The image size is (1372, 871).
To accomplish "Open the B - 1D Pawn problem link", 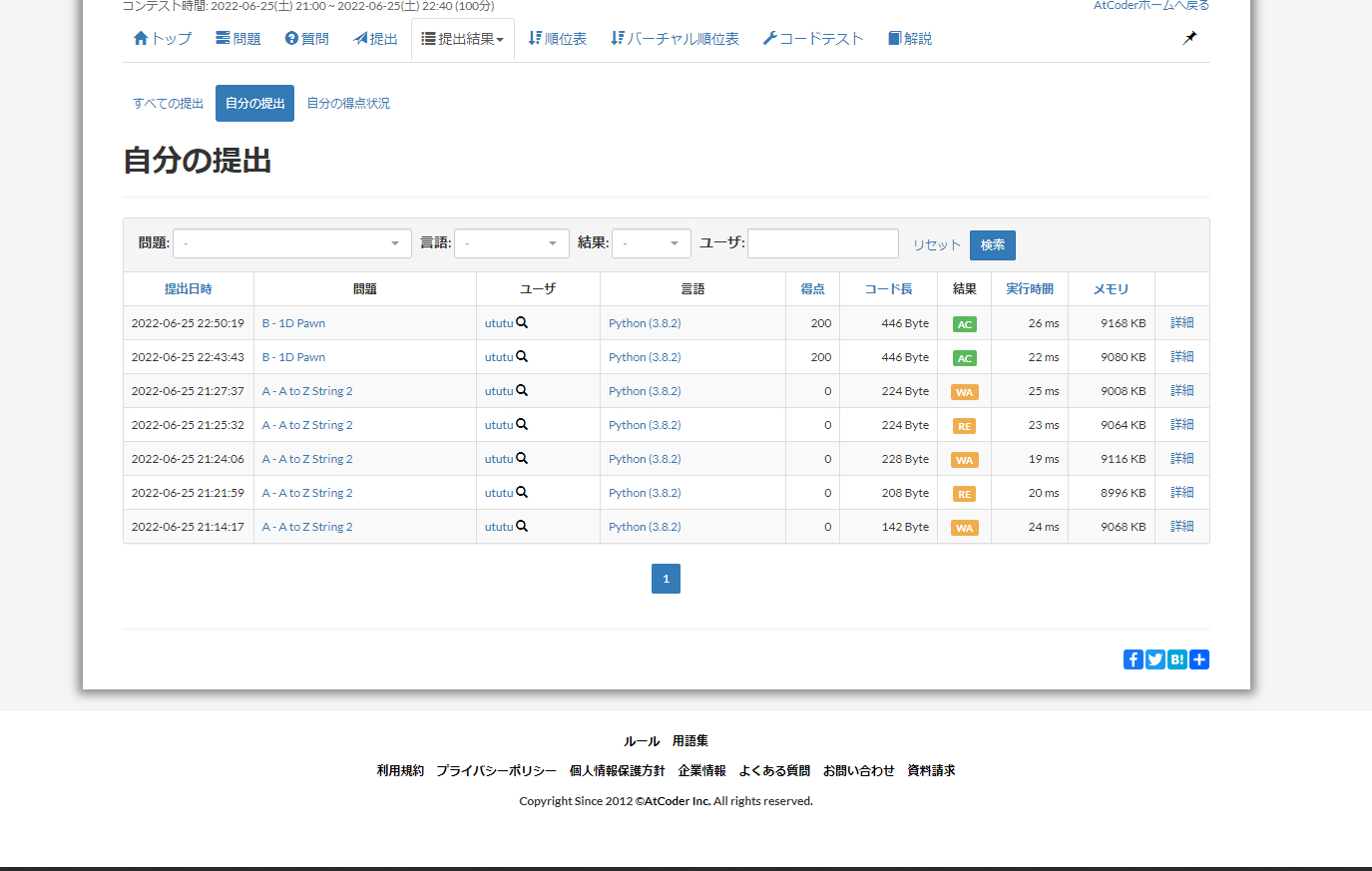I will point(291,323).
